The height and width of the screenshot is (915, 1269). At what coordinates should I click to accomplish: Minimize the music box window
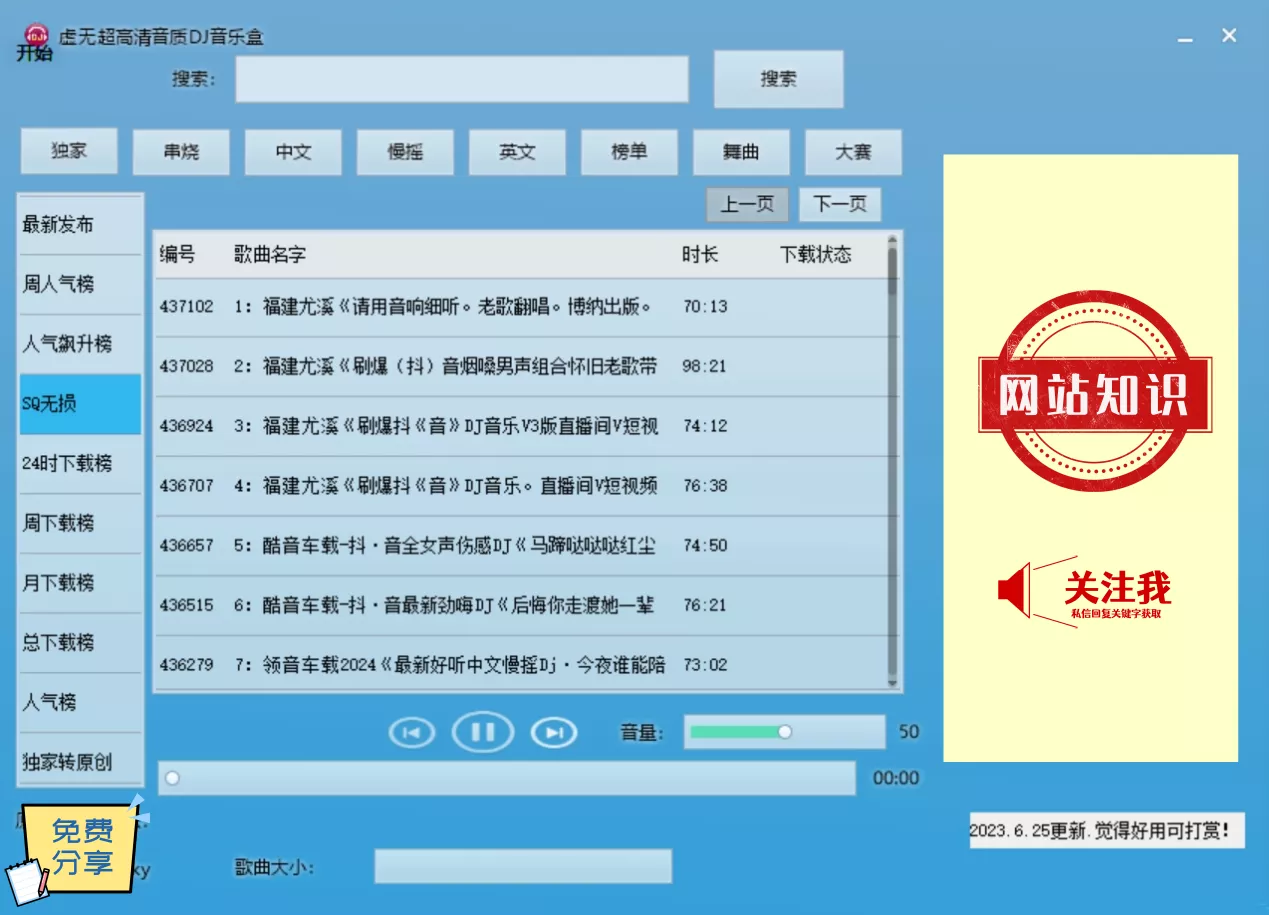(x=1185, y=37)
